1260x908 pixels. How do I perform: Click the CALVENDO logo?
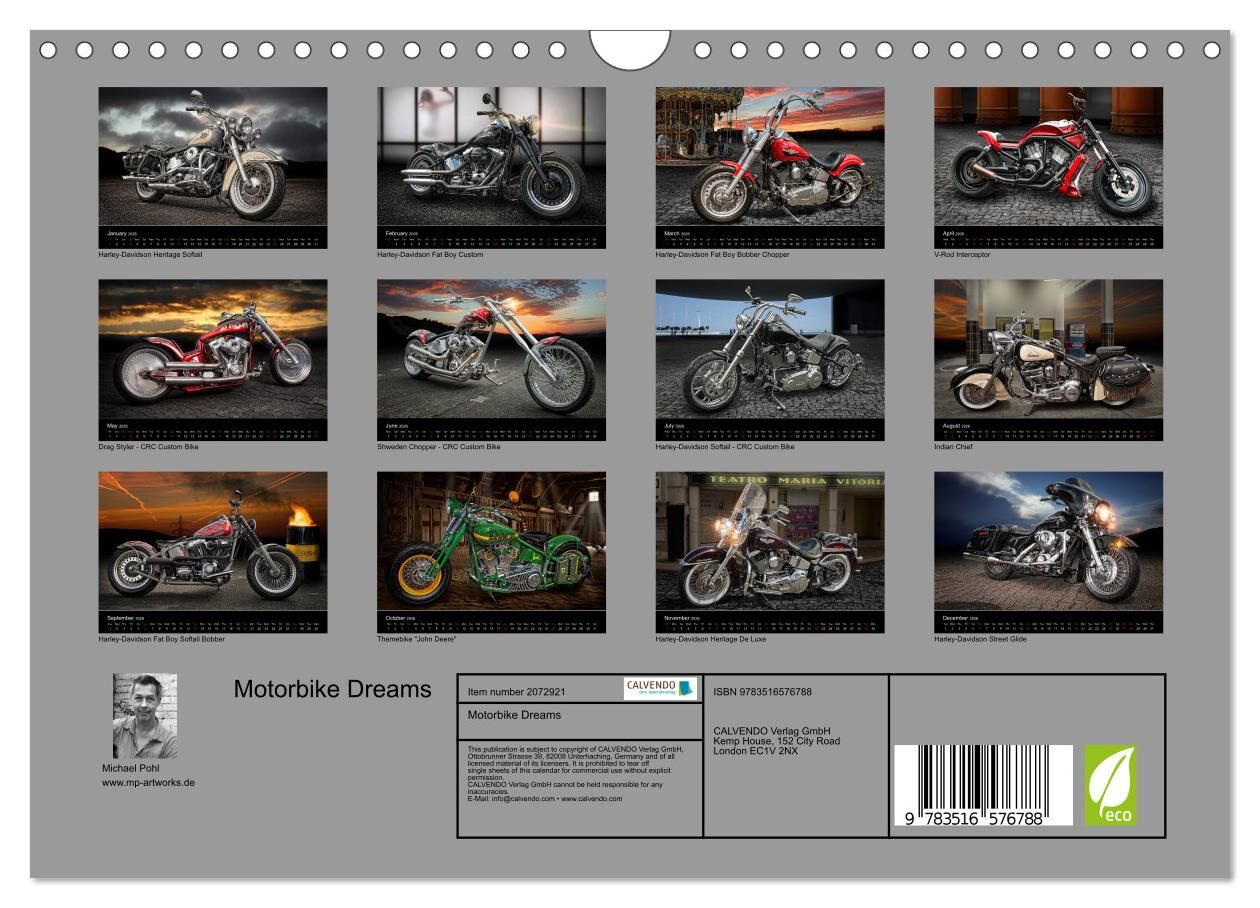(659, 688)
